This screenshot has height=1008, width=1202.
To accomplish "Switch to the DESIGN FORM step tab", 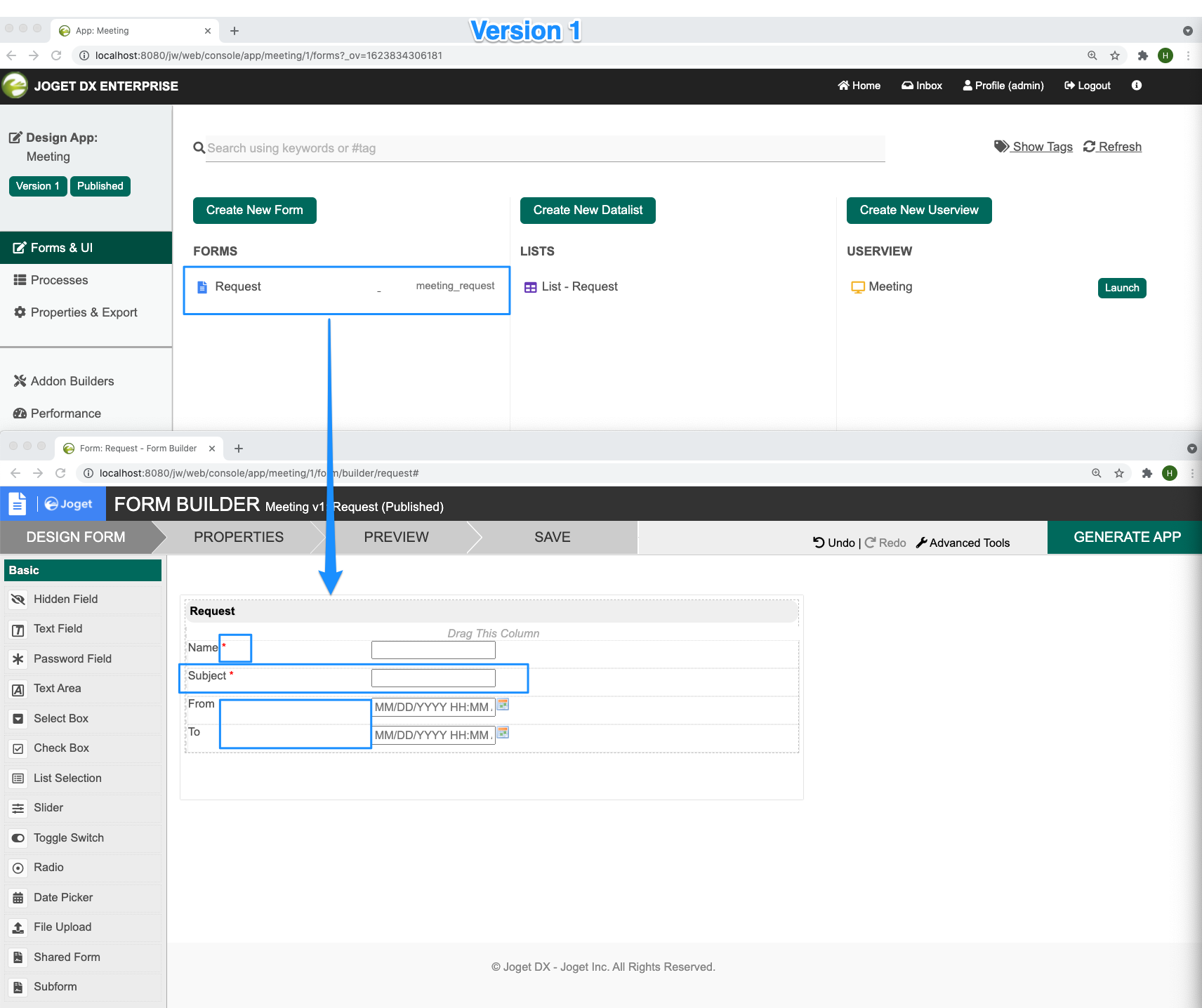I will (x=76, y=537).
